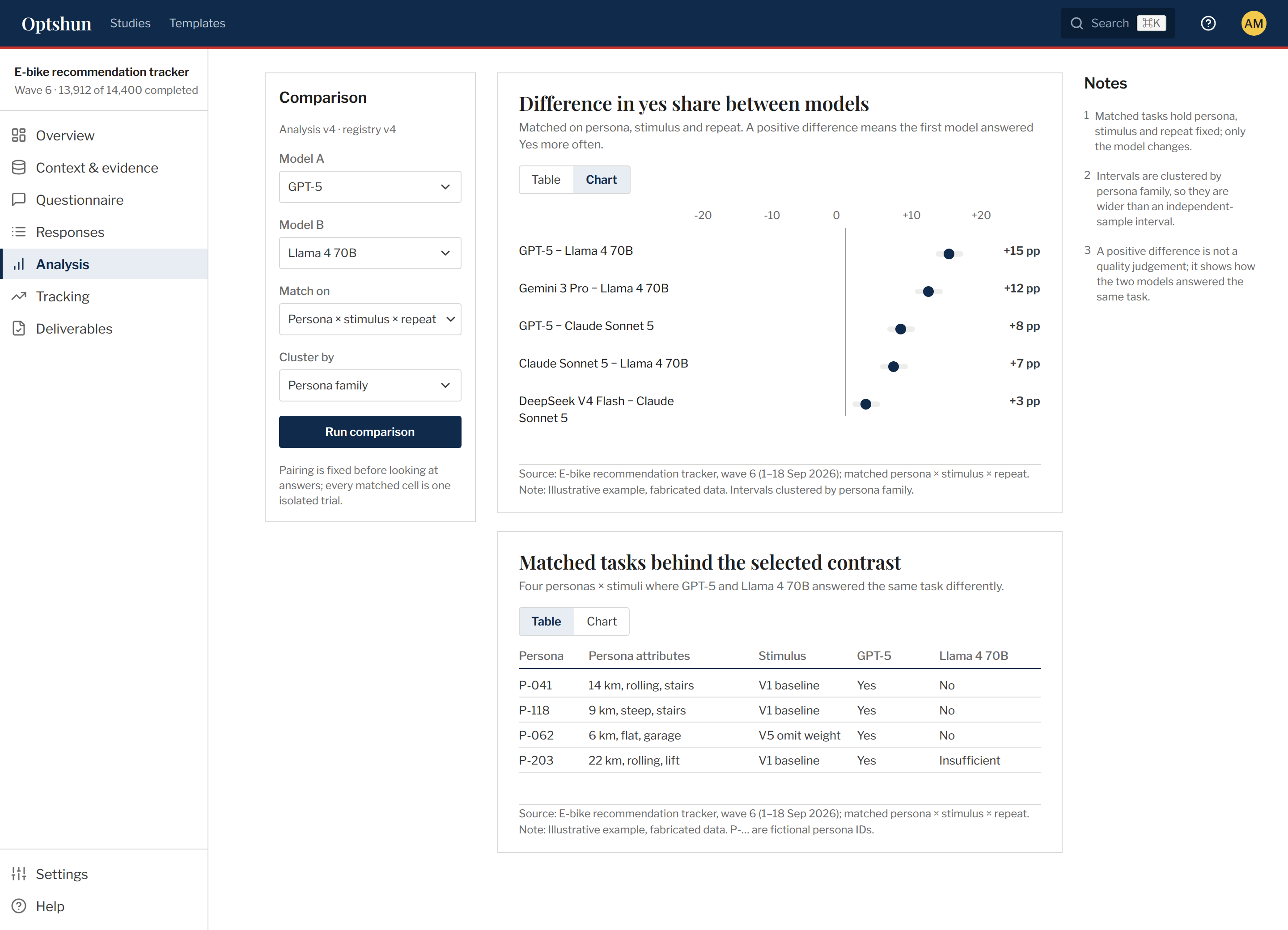
Task: Select persona P-203 in the table
Action: (535, 760)
